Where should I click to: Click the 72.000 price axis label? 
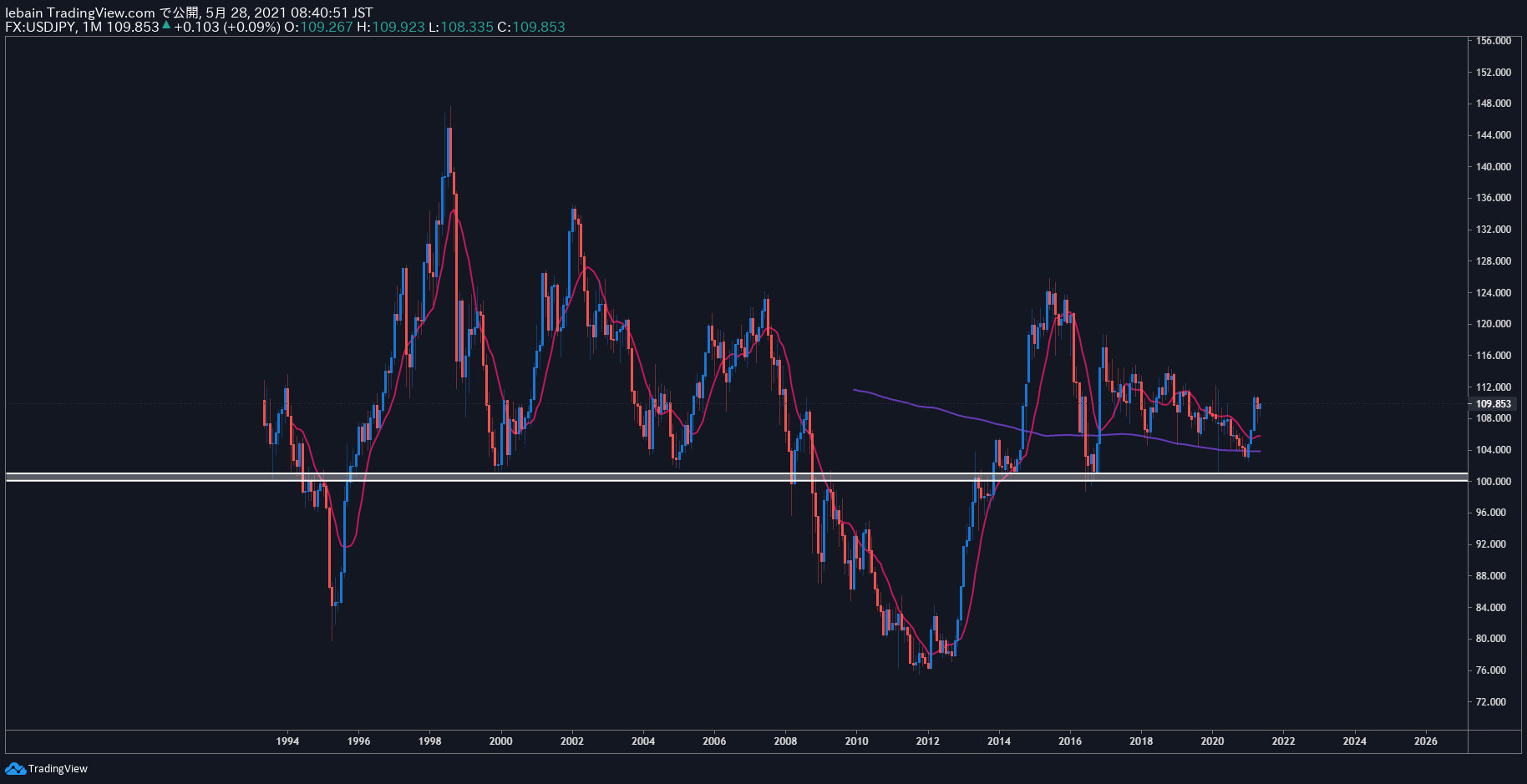tap(1493, 702)
